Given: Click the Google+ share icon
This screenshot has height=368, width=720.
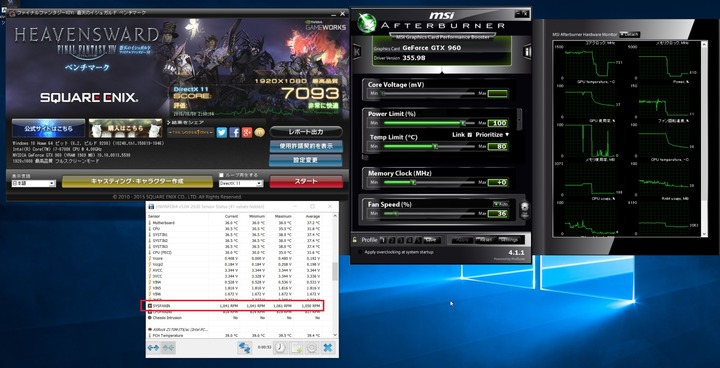Looking at the screenshot, I should pos(247,132).
